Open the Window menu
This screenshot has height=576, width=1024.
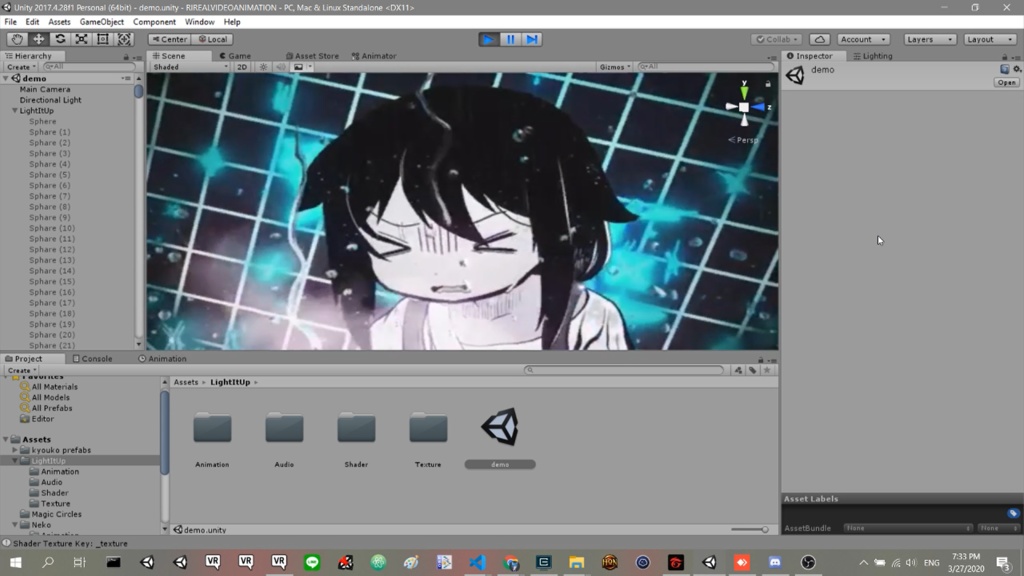pos(199,22)
